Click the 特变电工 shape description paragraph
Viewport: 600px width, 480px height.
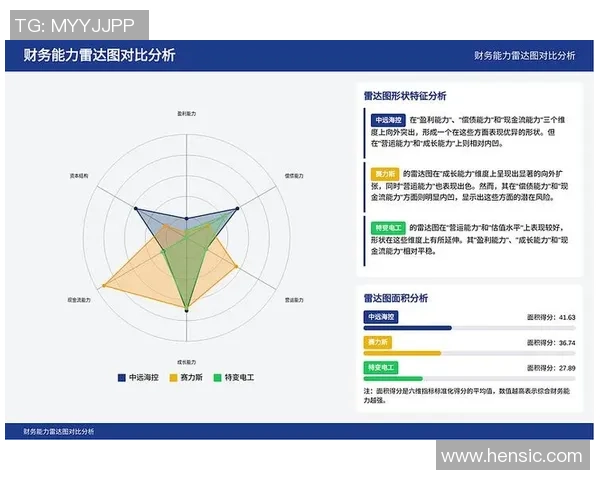pos(470,240)
